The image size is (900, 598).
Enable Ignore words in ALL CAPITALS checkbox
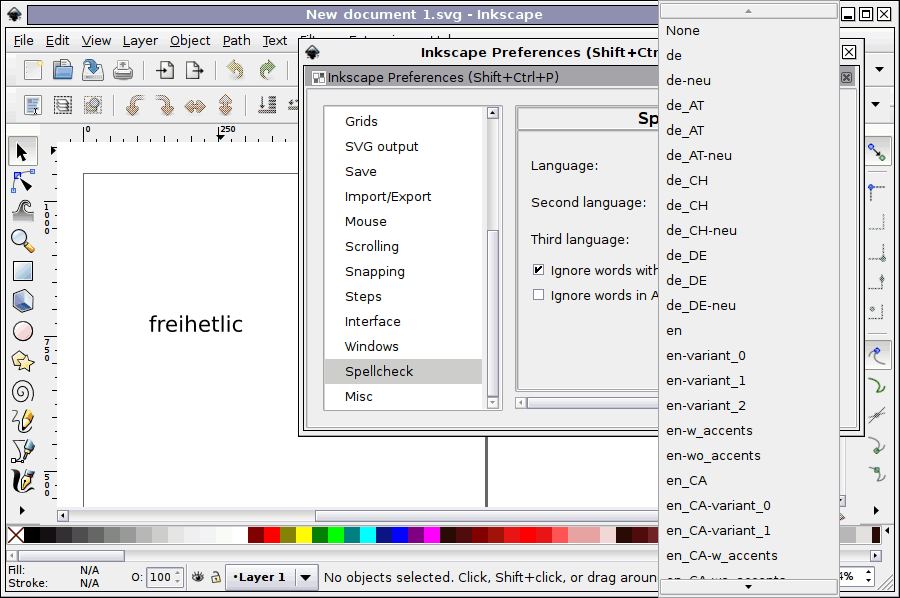coord(538,295)
